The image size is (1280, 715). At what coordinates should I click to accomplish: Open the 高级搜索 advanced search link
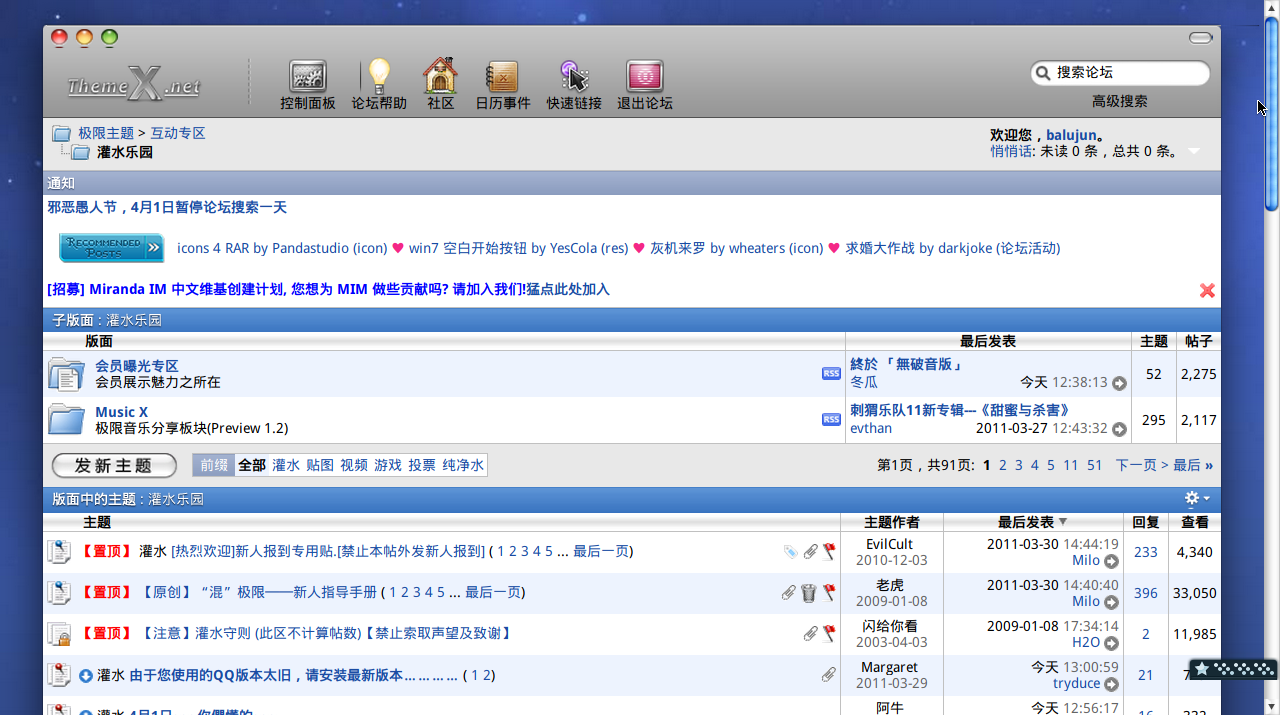[x=1119, y=101]
